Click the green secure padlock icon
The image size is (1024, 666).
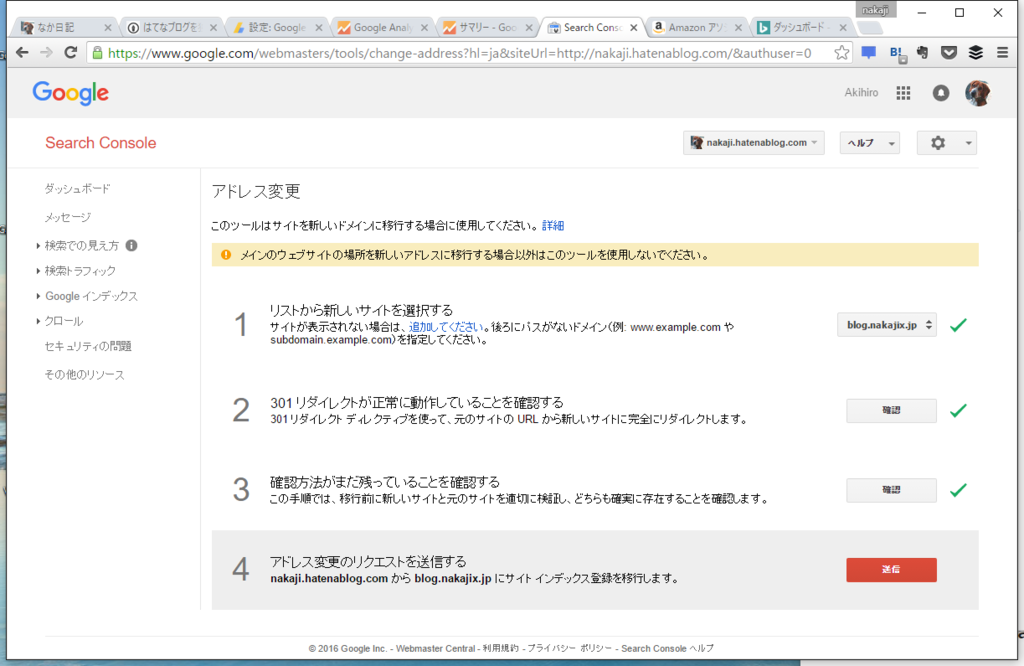point(97,53)
